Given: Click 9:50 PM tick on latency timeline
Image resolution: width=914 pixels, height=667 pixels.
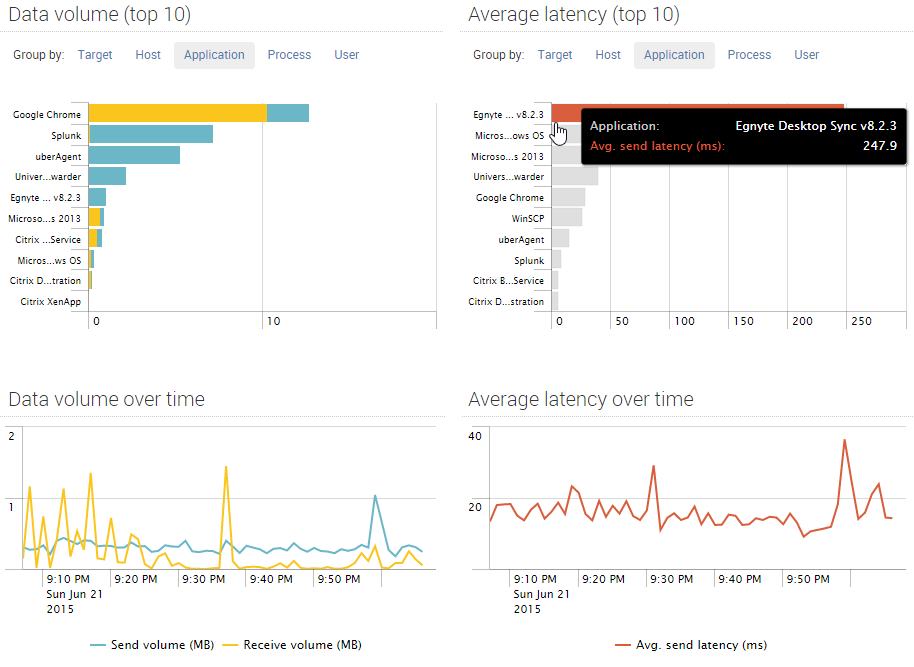Looking at the screenshot, I should [x=808, y=579].
